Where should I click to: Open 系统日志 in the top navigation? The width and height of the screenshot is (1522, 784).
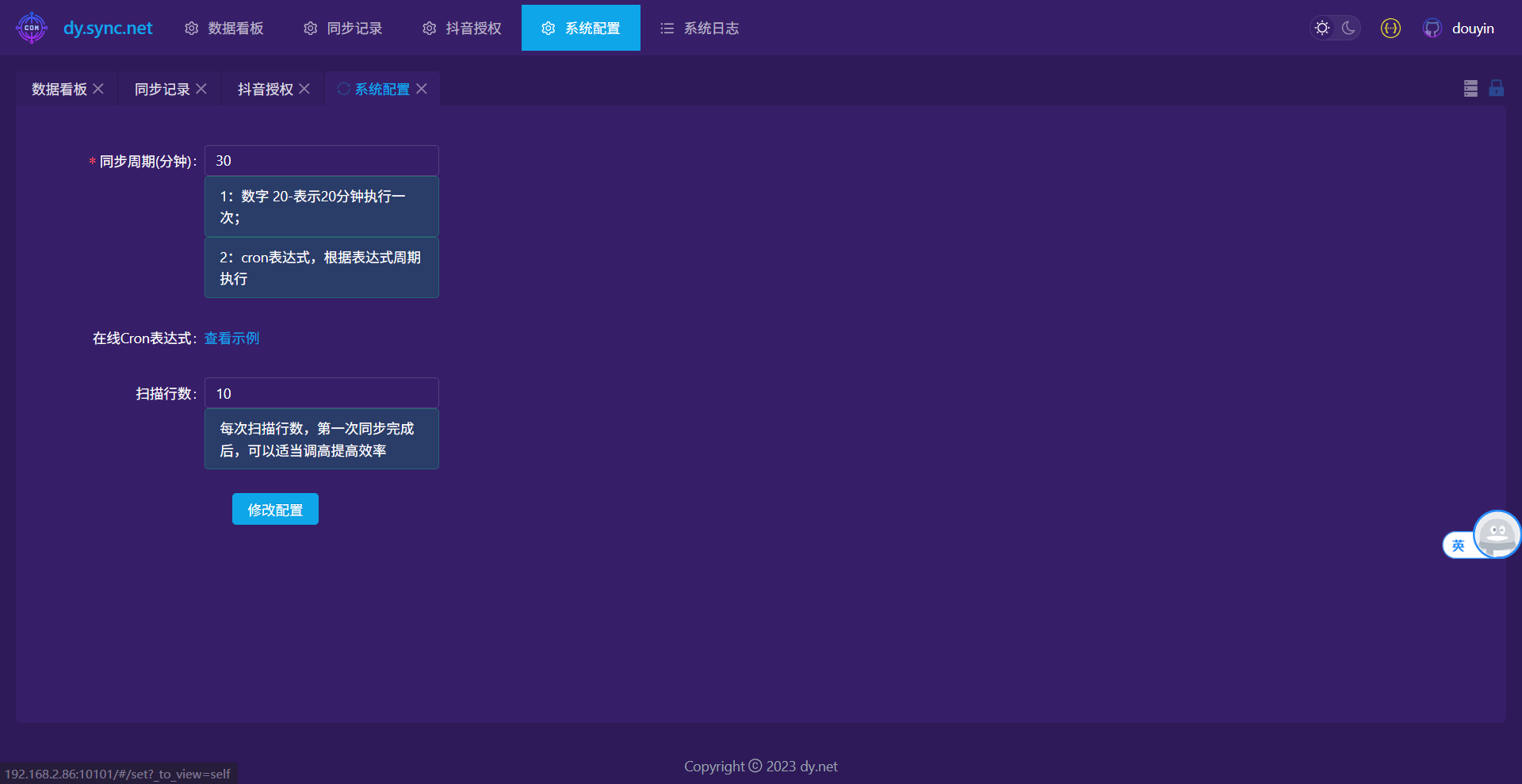[700, 29]
